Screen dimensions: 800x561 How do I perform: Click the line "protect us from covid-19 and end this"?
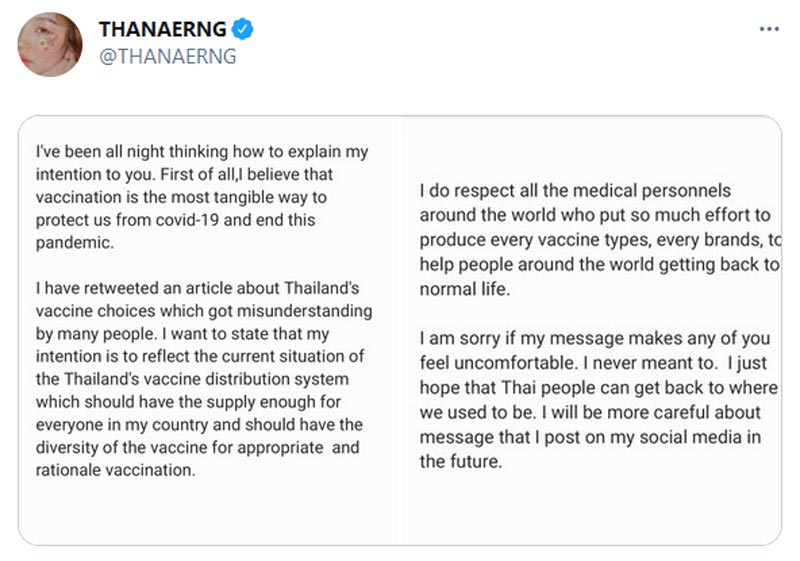176,220
